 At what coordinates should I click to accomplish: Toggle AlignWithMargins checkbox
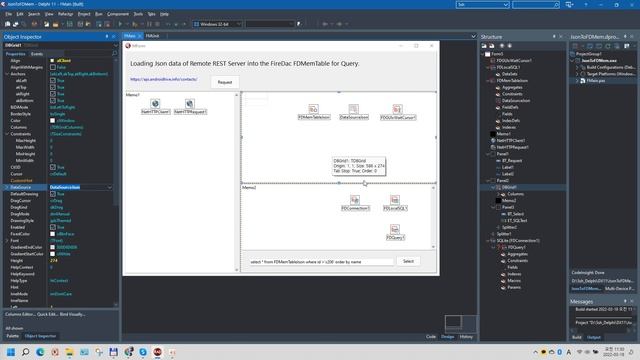click(53, 67)
